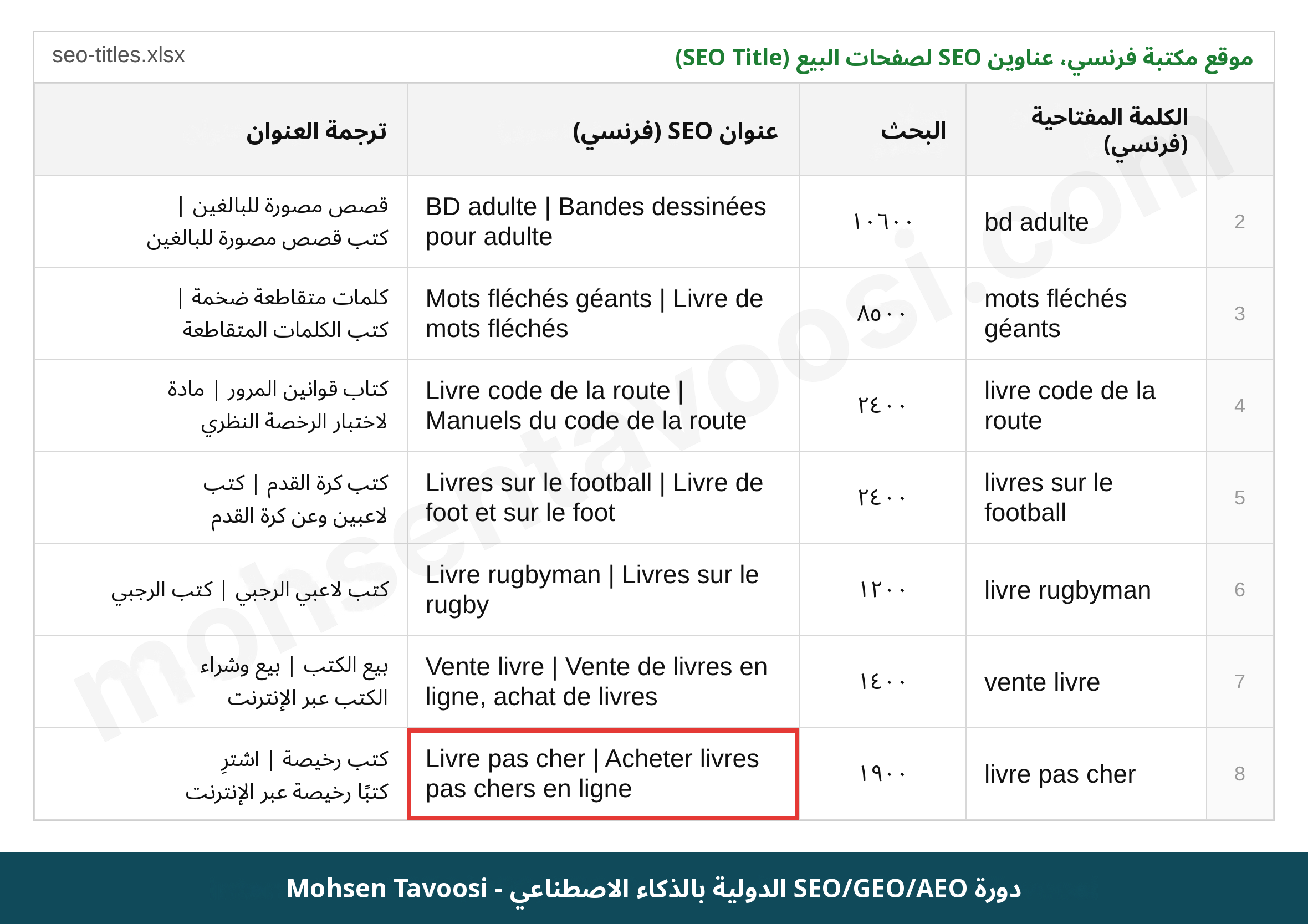Click the 'Vente livre | Vente de livres en ligne' cell
The height and width of the screenshot is (924, 1308).
click(x=604, y=681)
